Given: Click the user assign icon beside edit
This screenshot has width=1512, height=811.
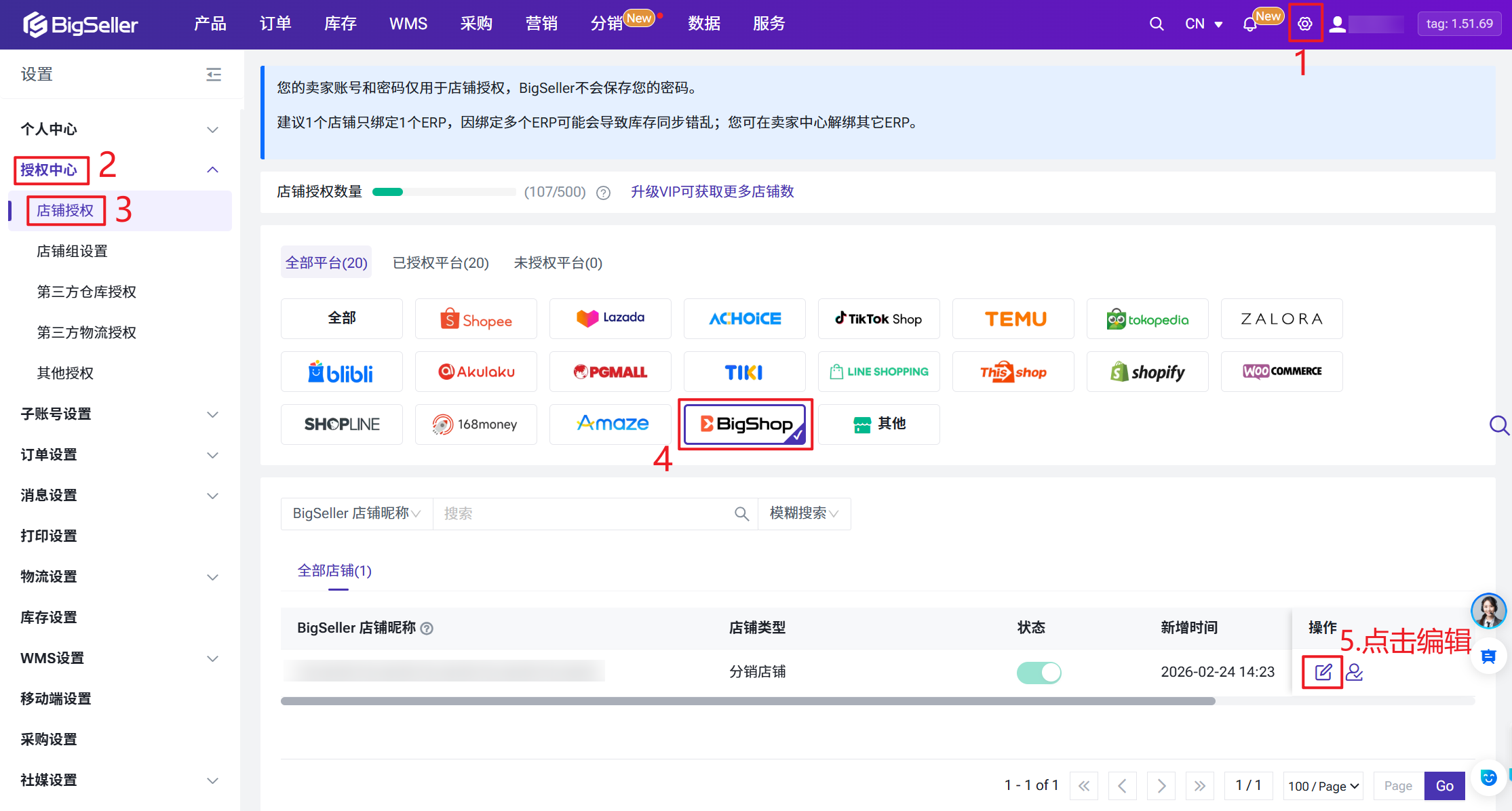Looking at the screenshot, I should (1355, 672).
